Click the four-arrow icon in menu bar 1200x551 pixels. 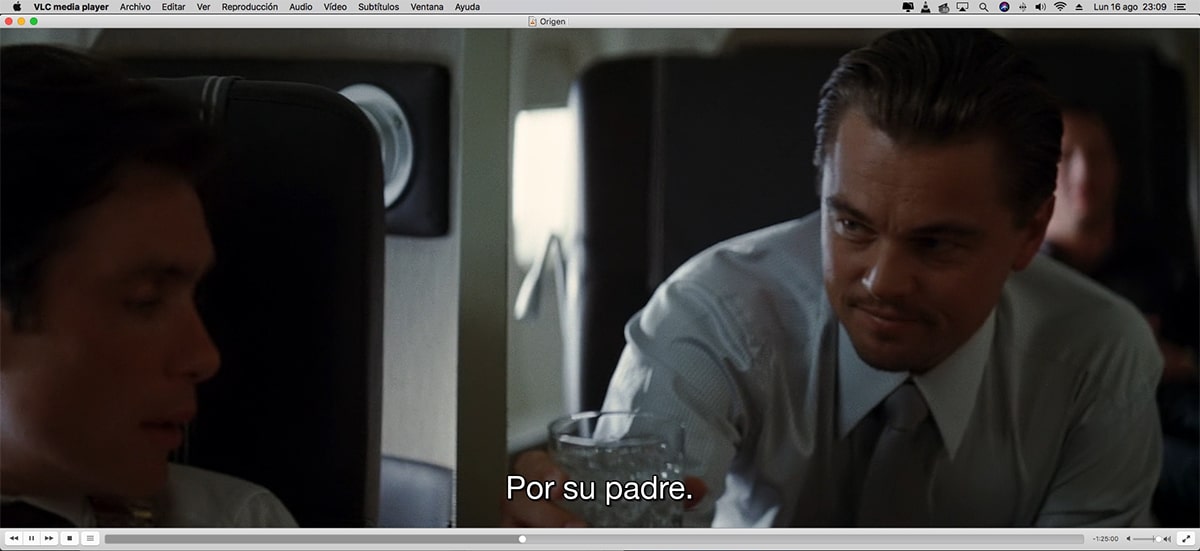click(x=1022, y=6)
